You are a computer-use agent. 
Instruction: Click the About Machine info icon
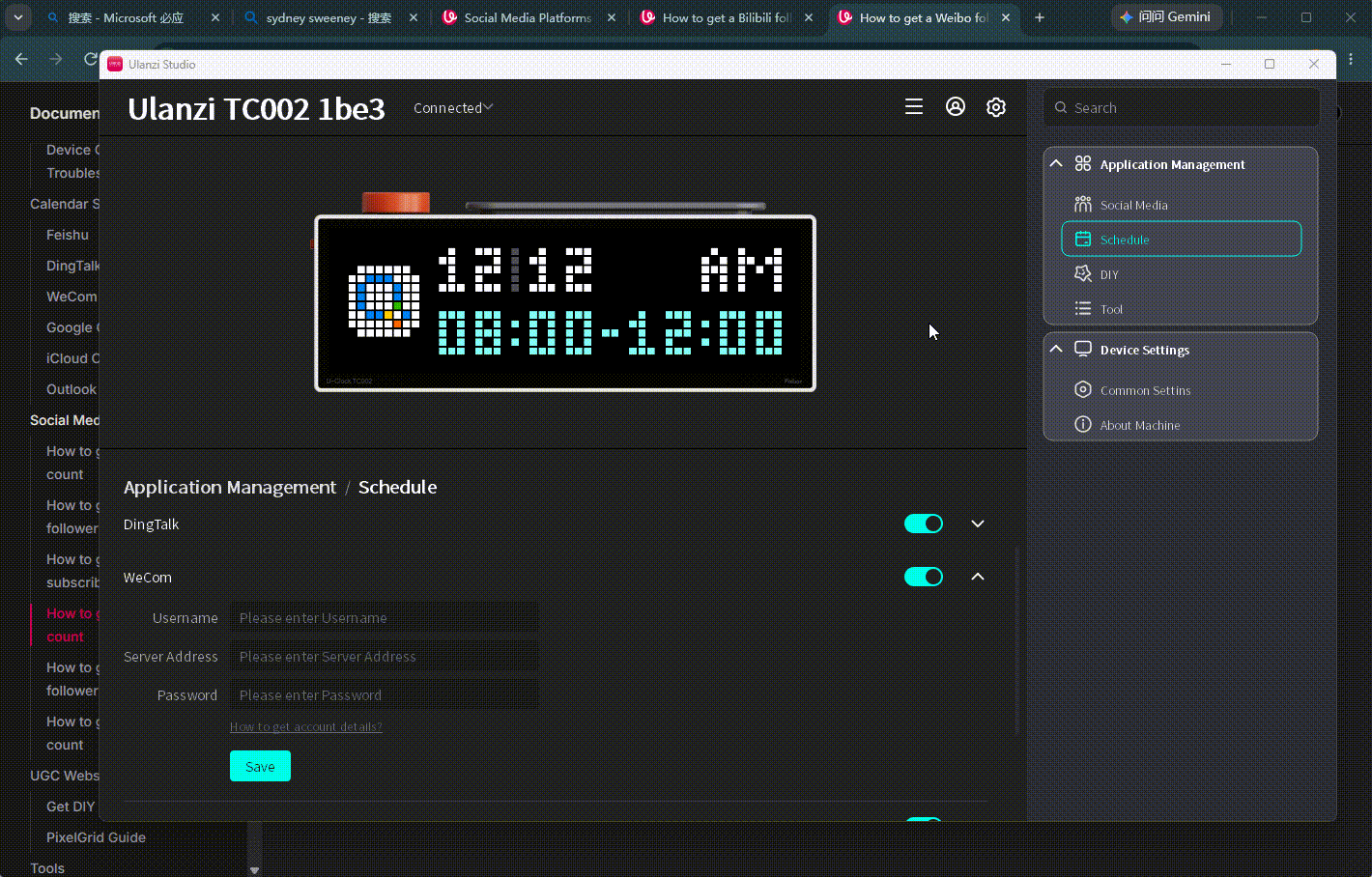click(x=1083, y=424)
